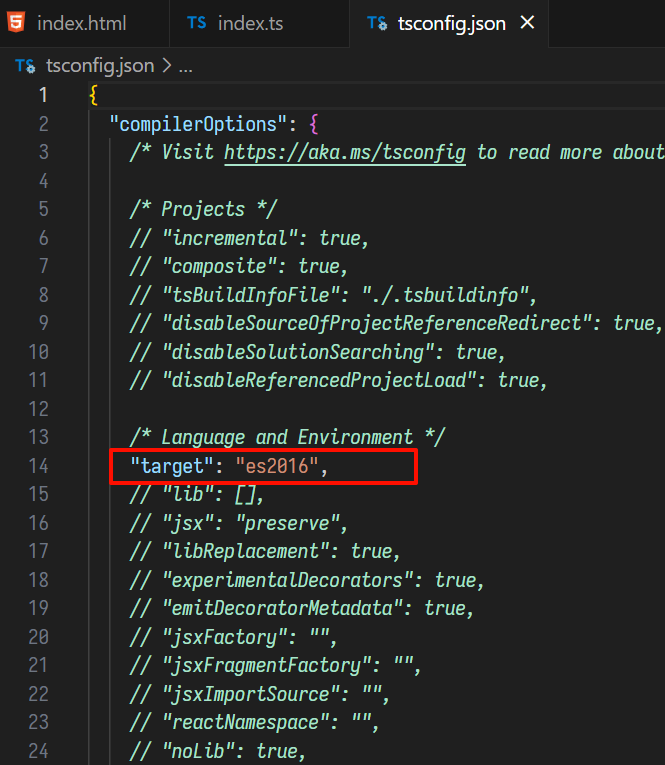Viewport: 665px width, 765px height.
Task: Click the HTML5 icon on index.html tab
Action: point(16,23)
